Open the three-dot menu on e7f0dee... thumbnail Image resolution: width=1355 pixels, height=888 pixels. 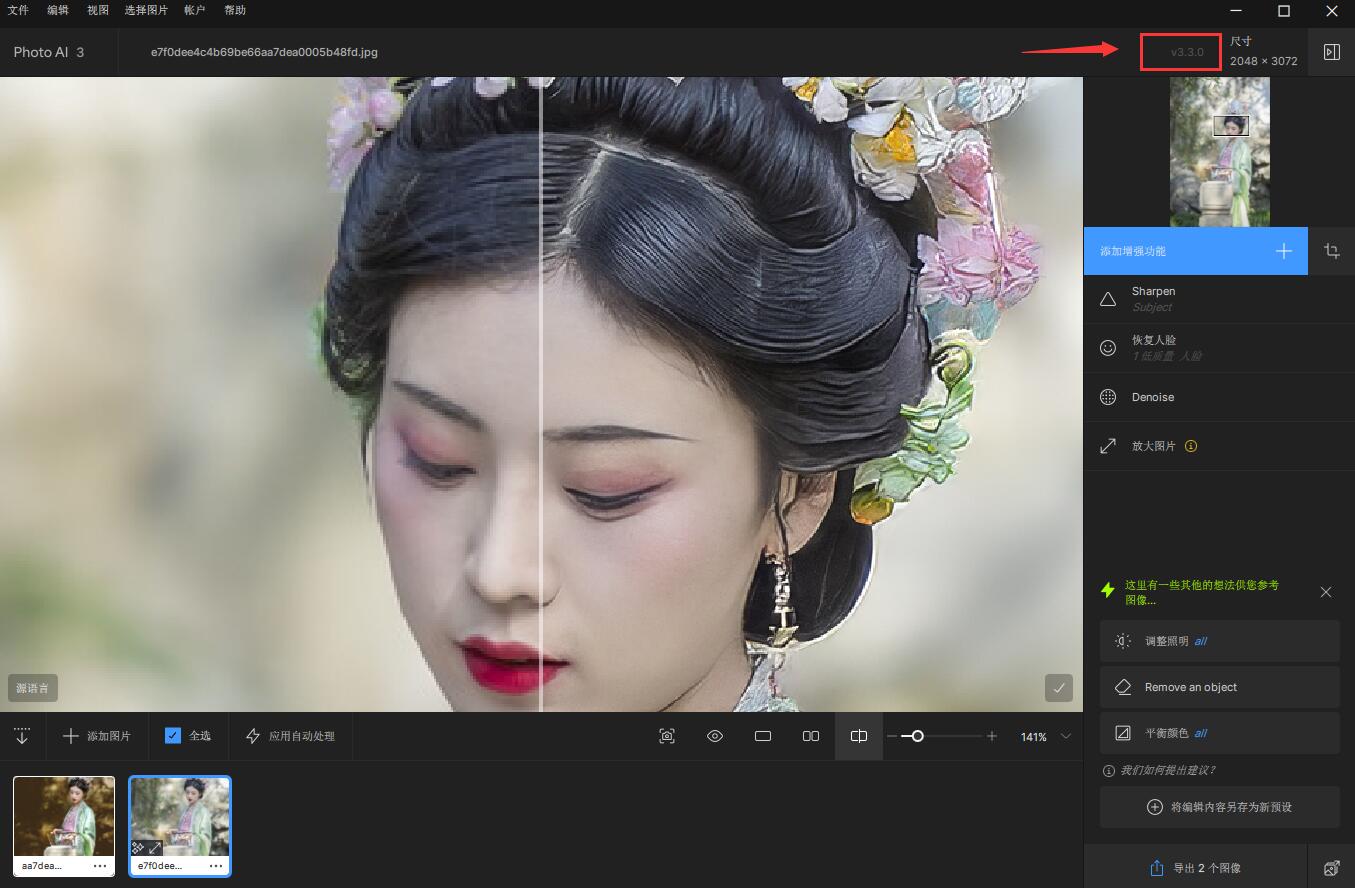tap(217, 866)
